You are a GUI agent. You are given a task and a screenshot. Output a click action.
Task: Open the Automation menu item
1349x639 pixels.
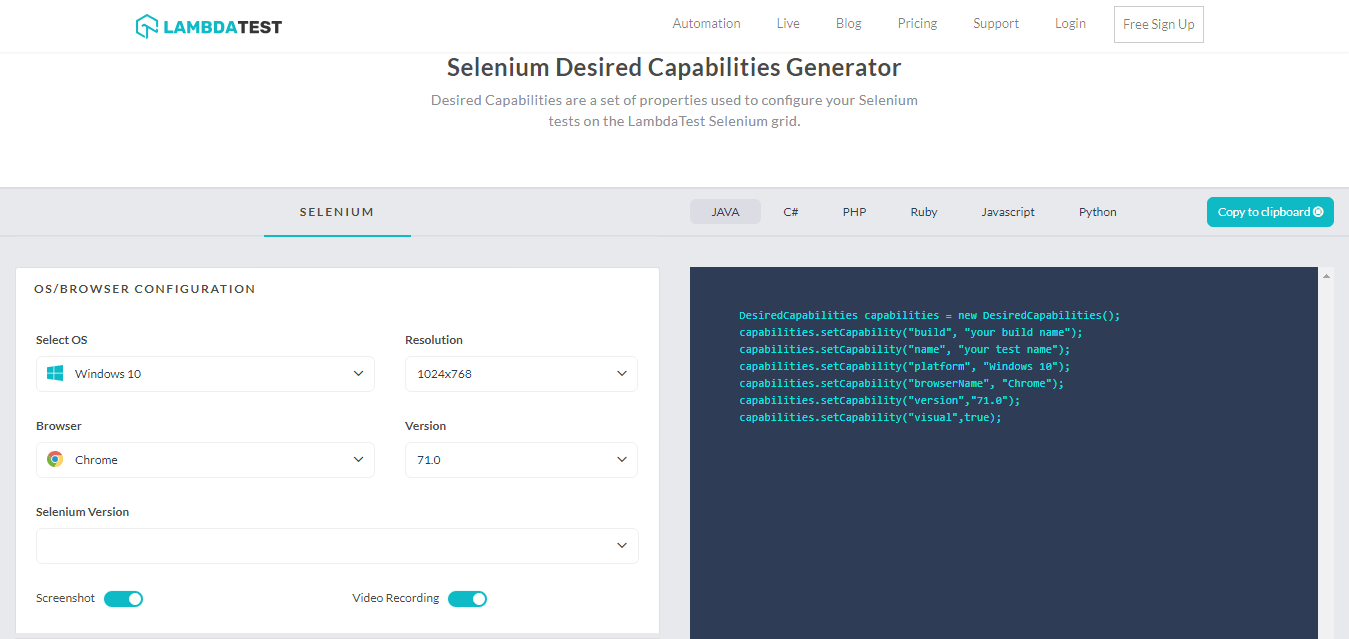pos(706,23)
